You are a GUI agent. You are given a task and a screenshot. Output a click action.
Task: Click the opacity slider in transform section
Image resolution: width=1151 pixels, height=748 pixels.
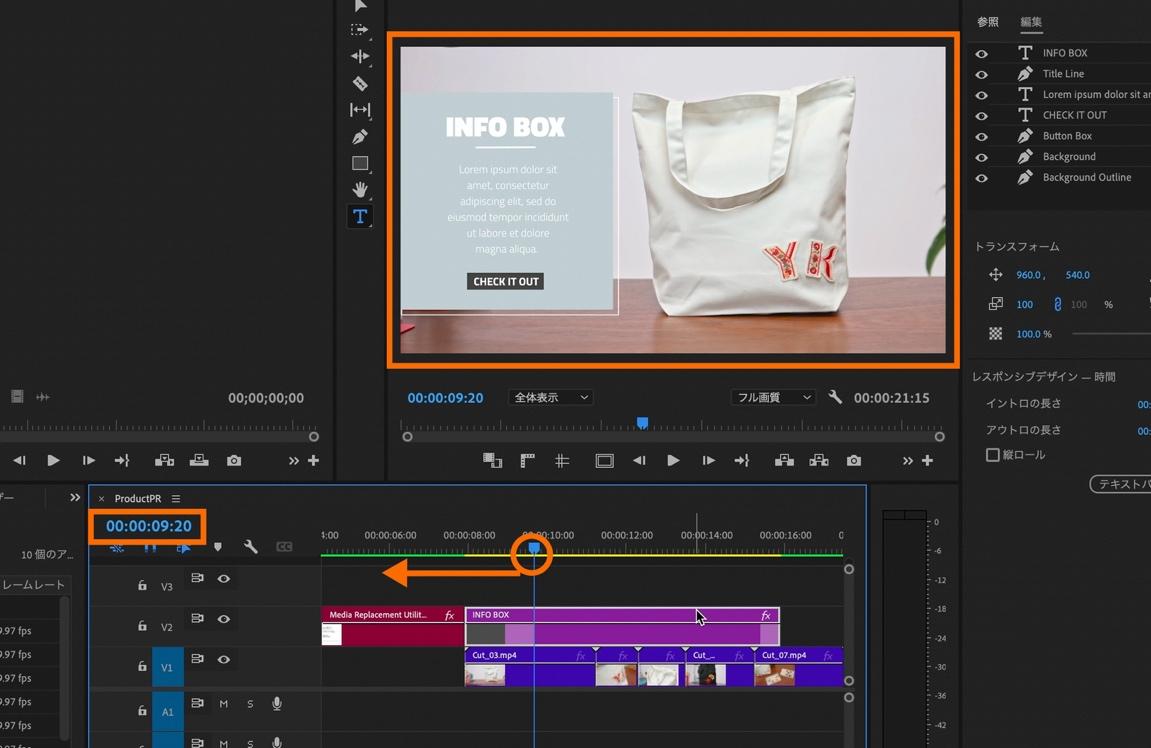1110,334
